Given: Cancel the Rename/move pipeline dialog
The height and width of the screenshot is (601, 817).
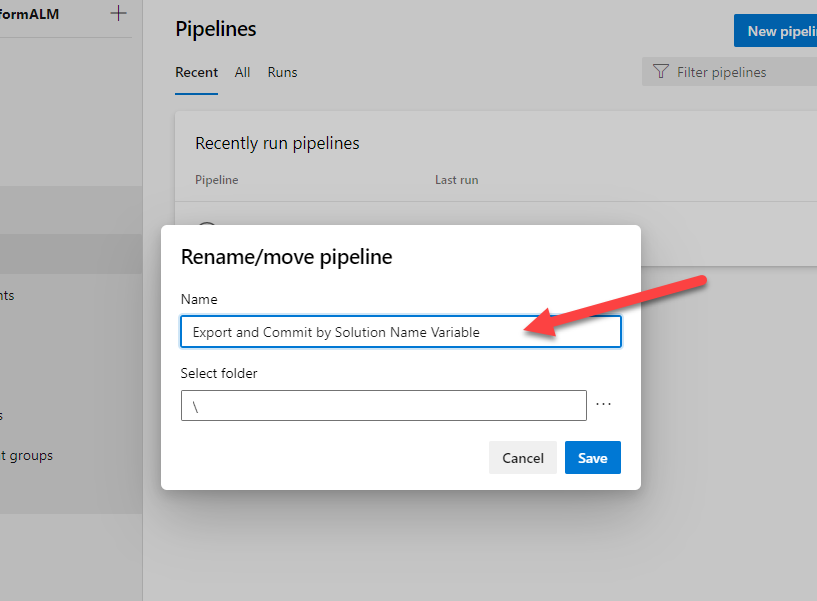Looking at the screenshot, I should pos(522,458).
